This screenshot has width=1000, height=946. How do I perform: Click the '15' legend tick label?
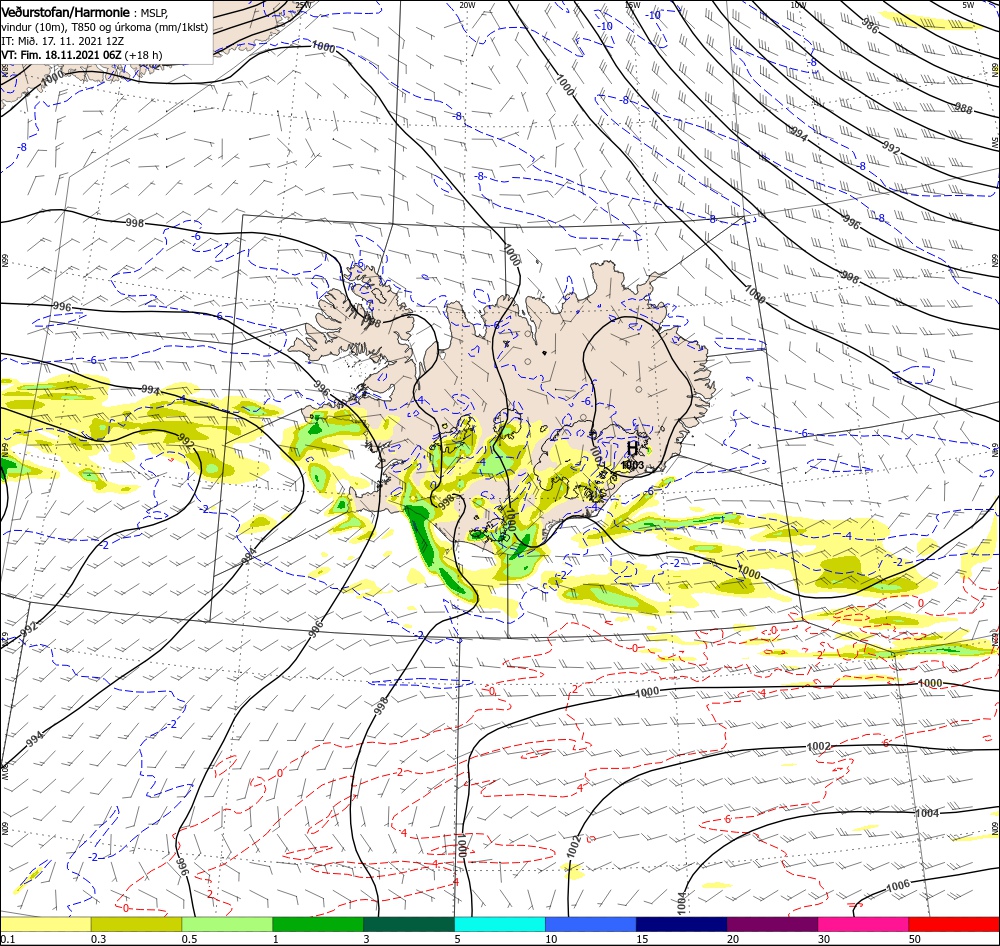[x=642, y=939]
